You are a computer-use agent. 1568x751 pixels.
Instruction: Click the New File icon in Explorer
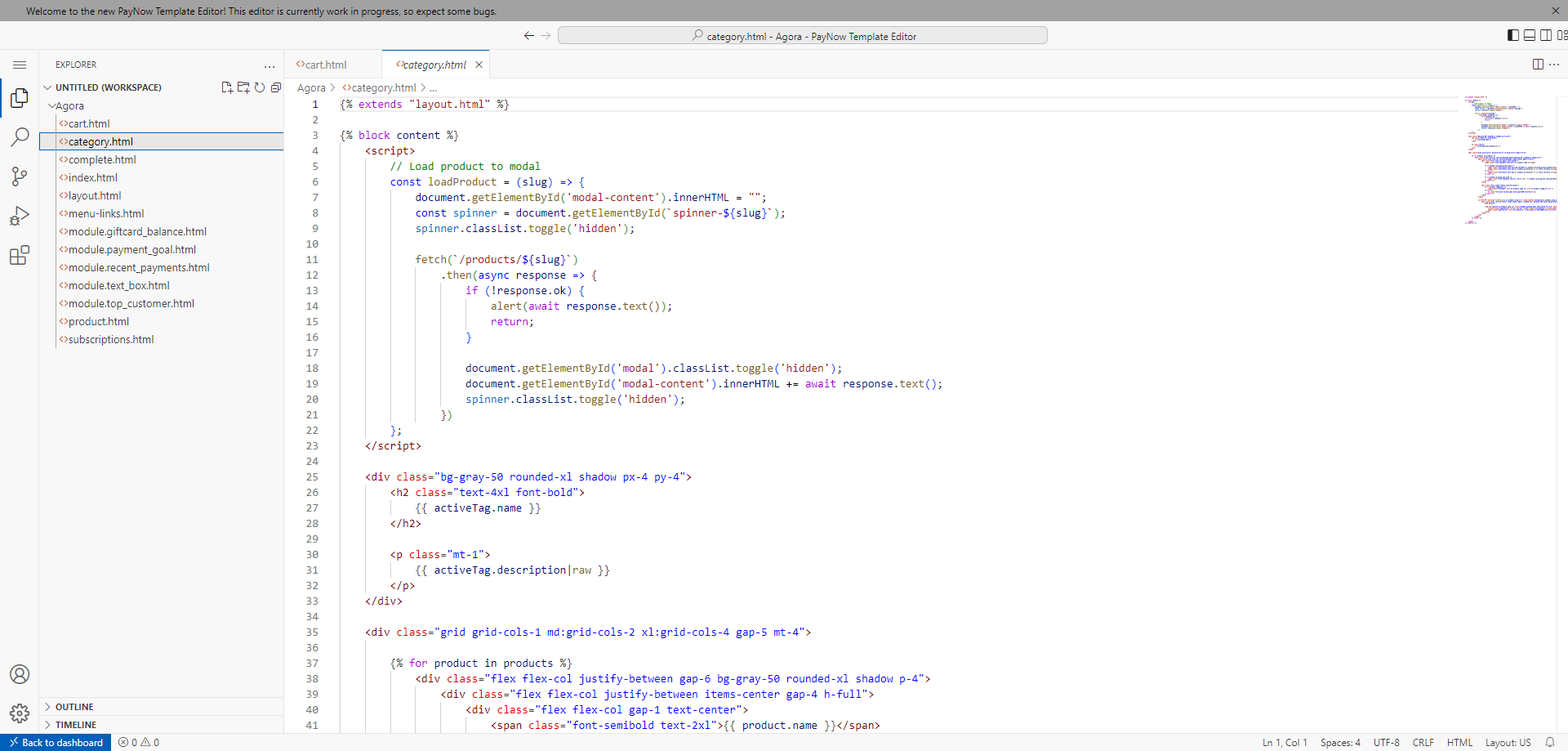click(x=227, y=87)
